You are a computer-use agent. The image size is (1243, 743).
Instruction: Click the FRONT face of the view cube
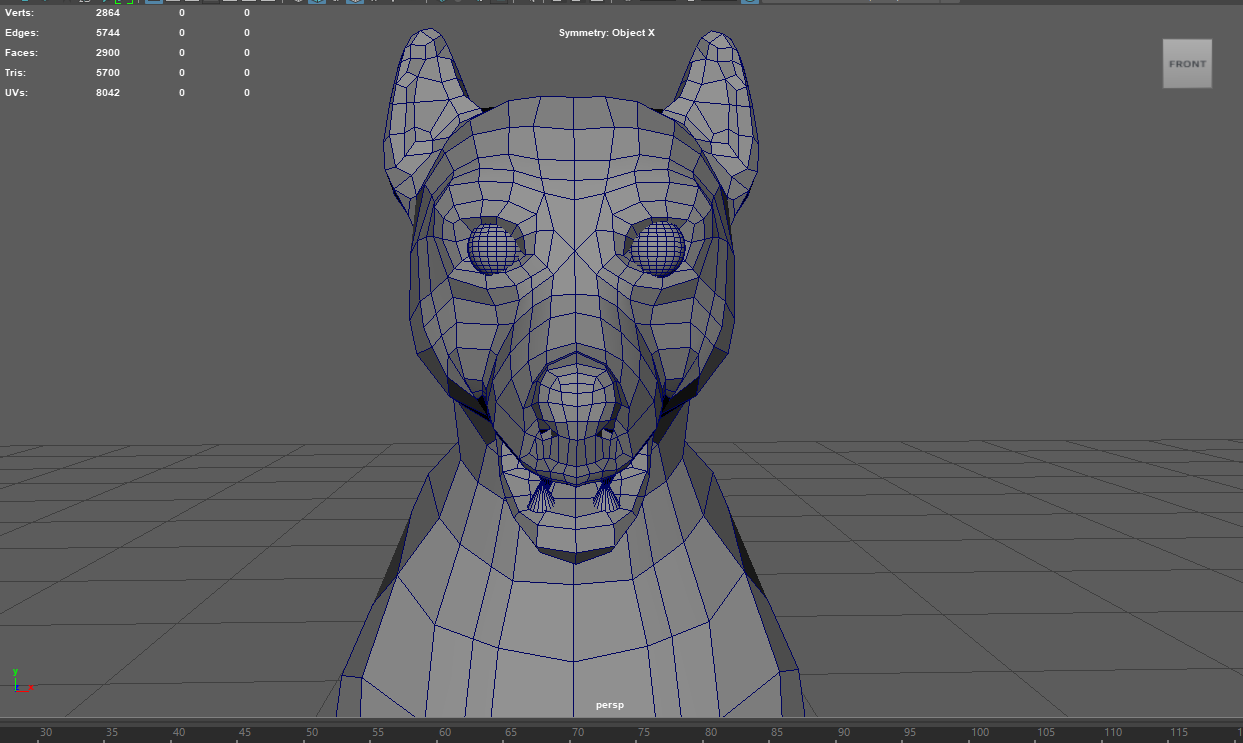1187,64
